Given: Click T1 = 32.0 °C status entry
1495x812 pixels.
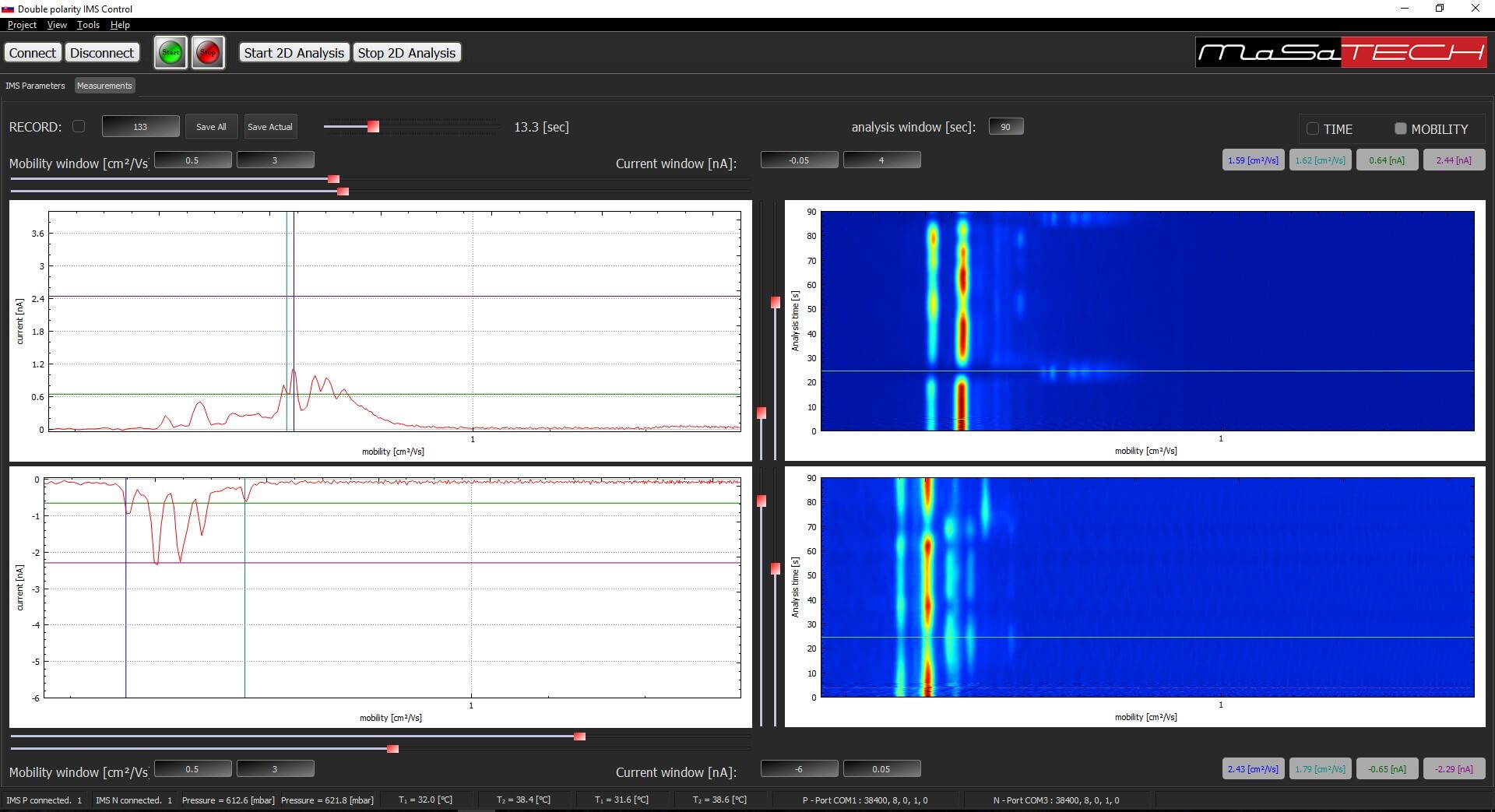Looking at the screenshot, I should (x=425, y=800).
